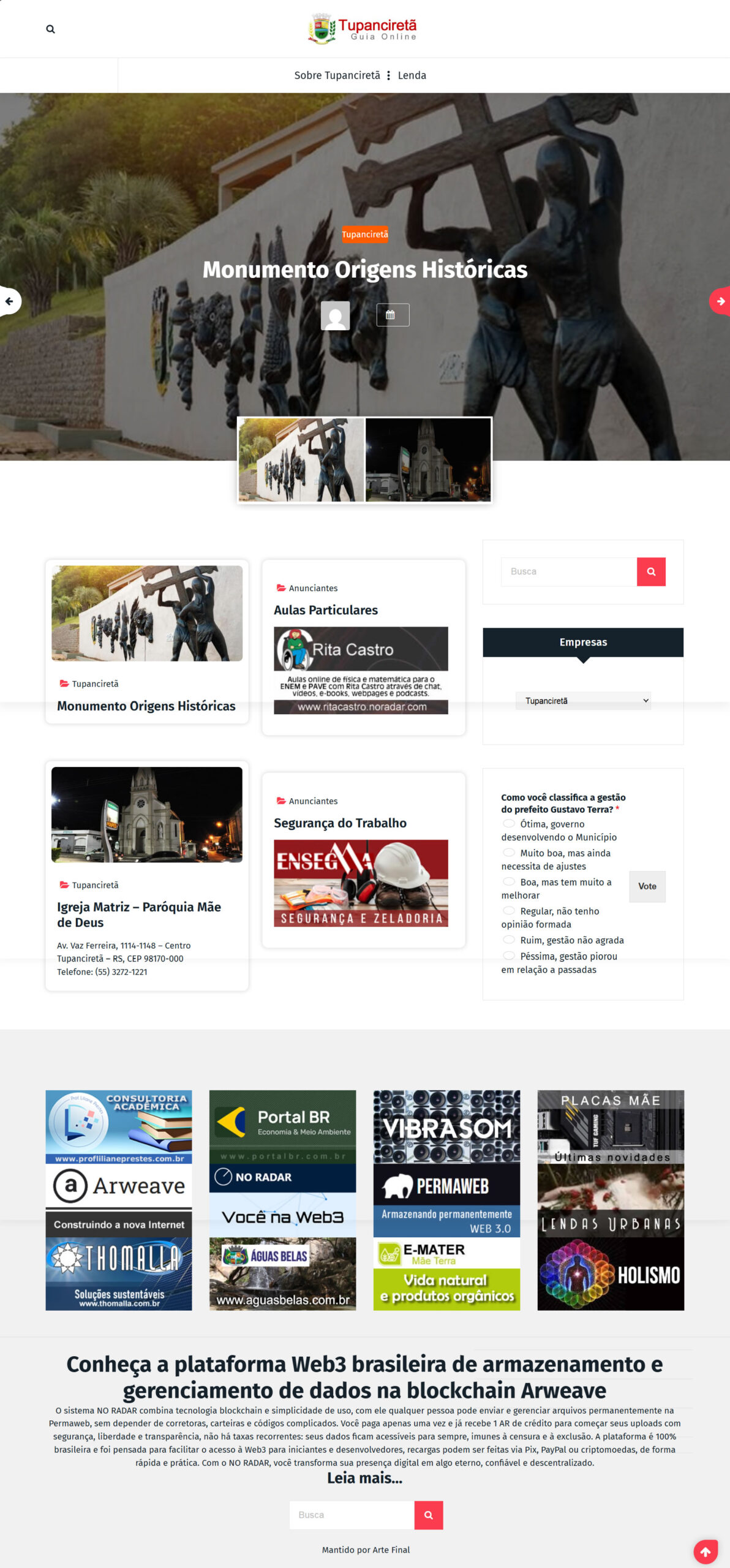Open the Lenda menu item
Viewport: 730px width, 1568px height.
pyautogui.click(x=412, y=75)
